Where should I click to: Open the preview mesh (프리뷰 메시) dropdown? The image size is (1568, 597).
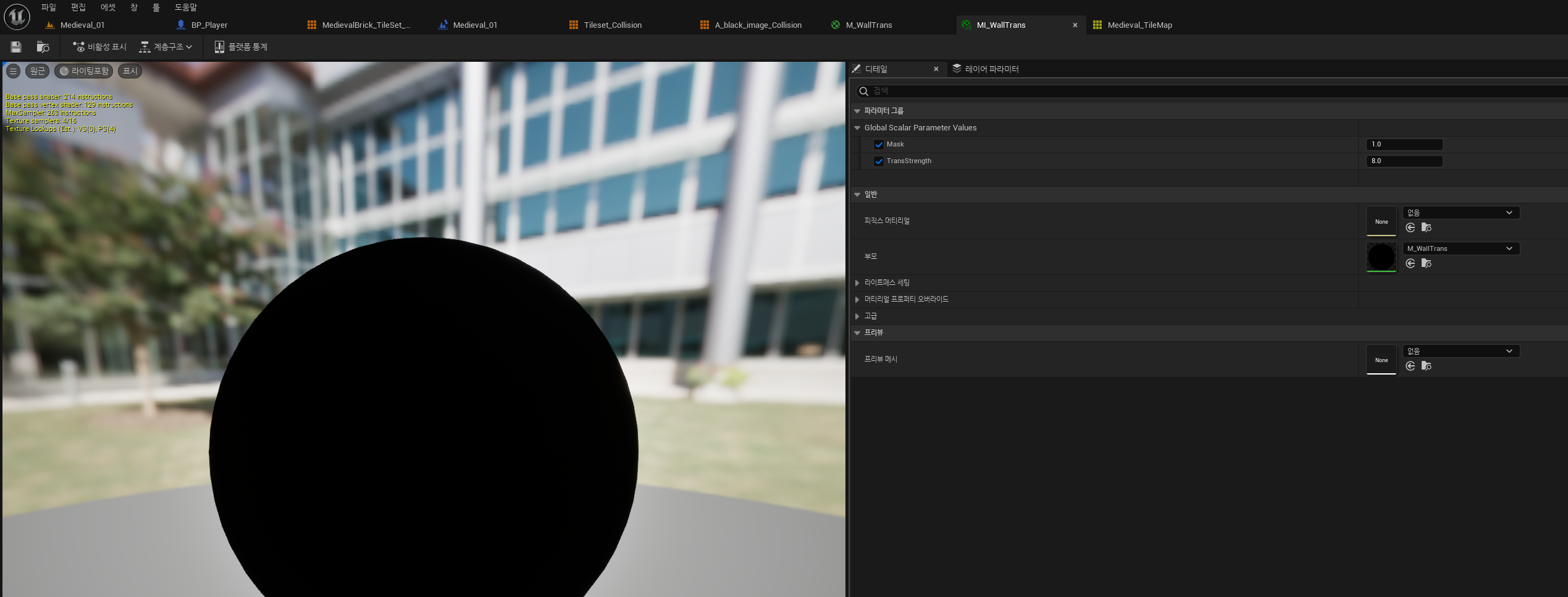tap(1461, 351)
